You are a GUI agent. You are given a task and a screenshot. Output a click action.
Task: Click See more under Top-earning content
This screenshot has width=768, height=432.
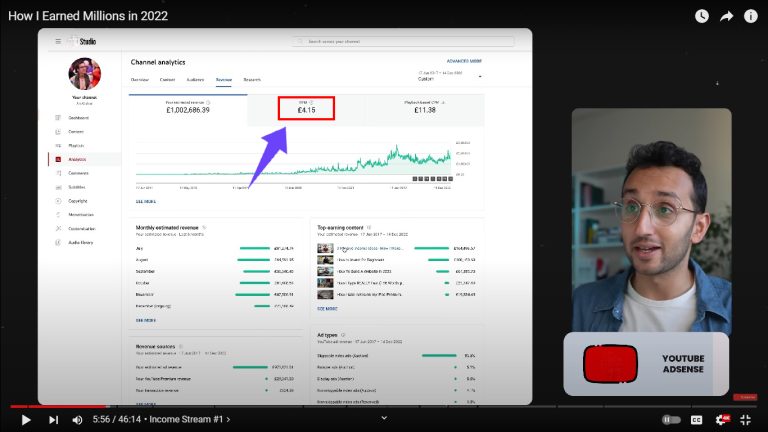click(x=327, y=309)
